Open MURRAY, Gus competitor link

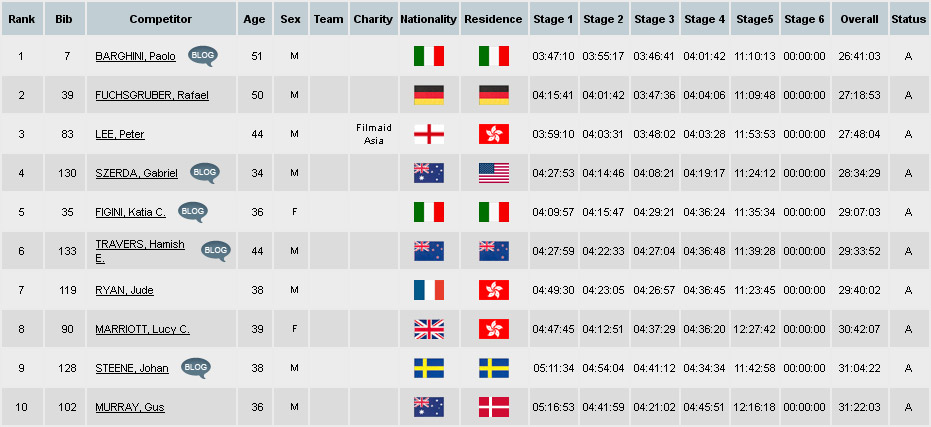click(129, 408)
